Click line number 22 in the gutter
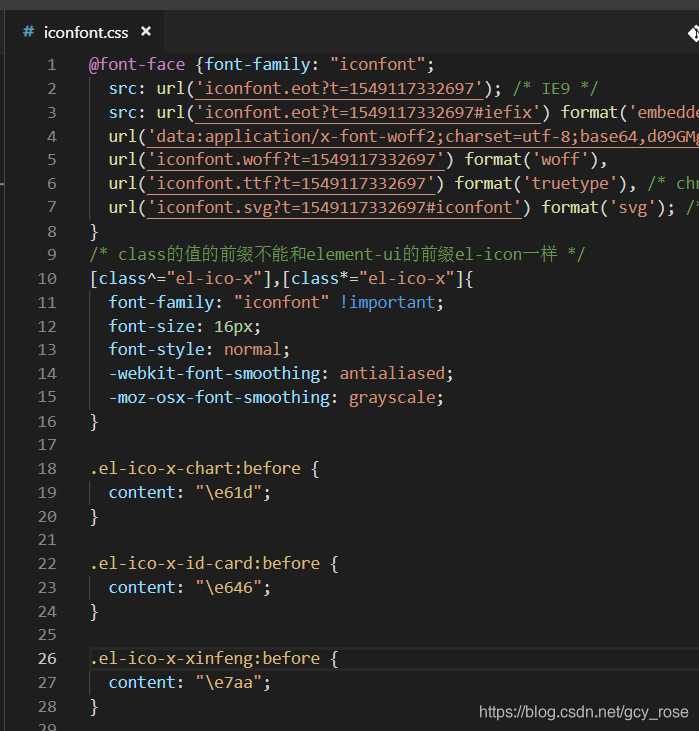 pos(47,564)
